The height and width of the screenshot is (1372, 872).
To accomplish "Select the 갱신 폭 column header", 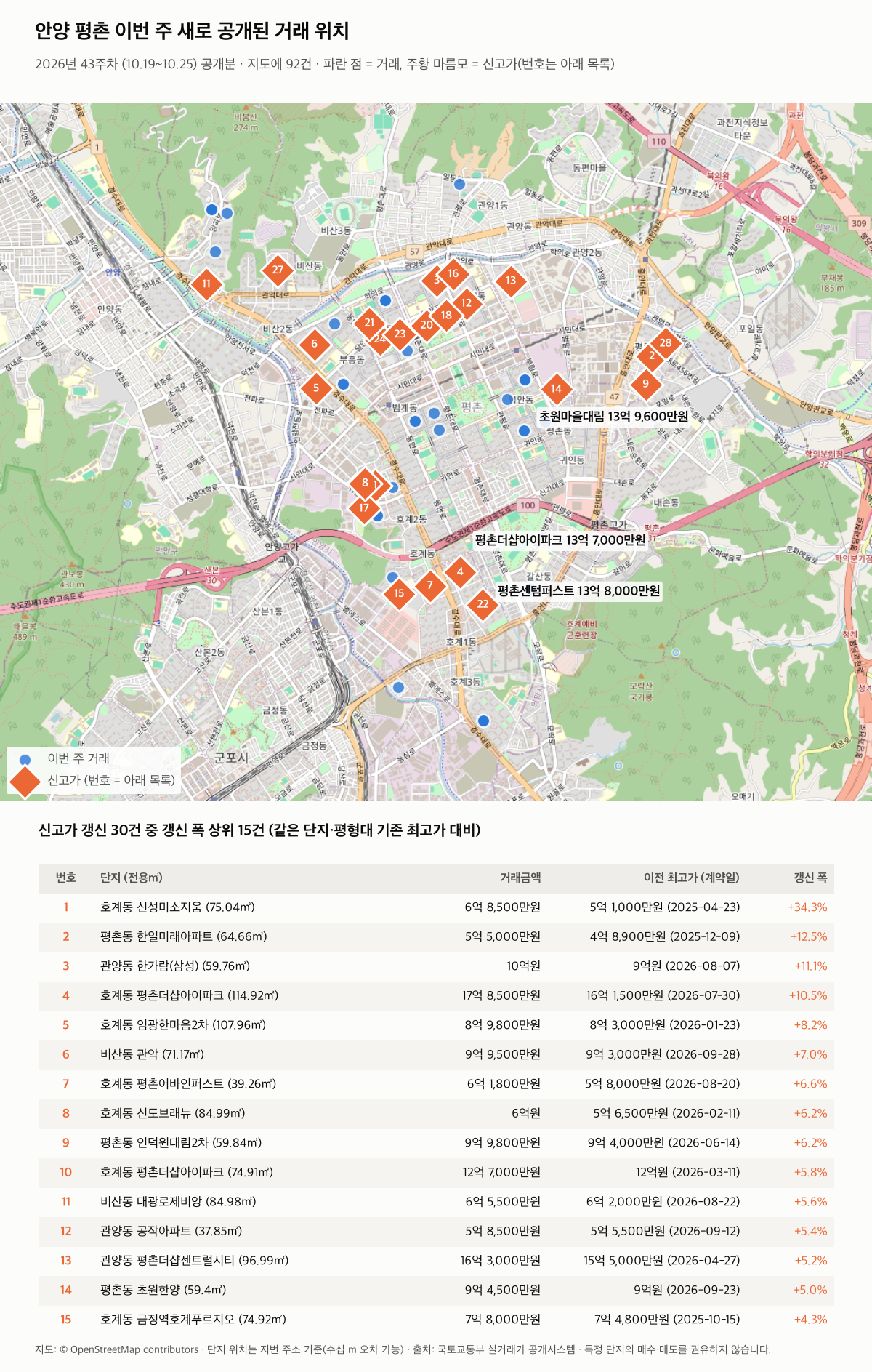I will coord(810,878).
